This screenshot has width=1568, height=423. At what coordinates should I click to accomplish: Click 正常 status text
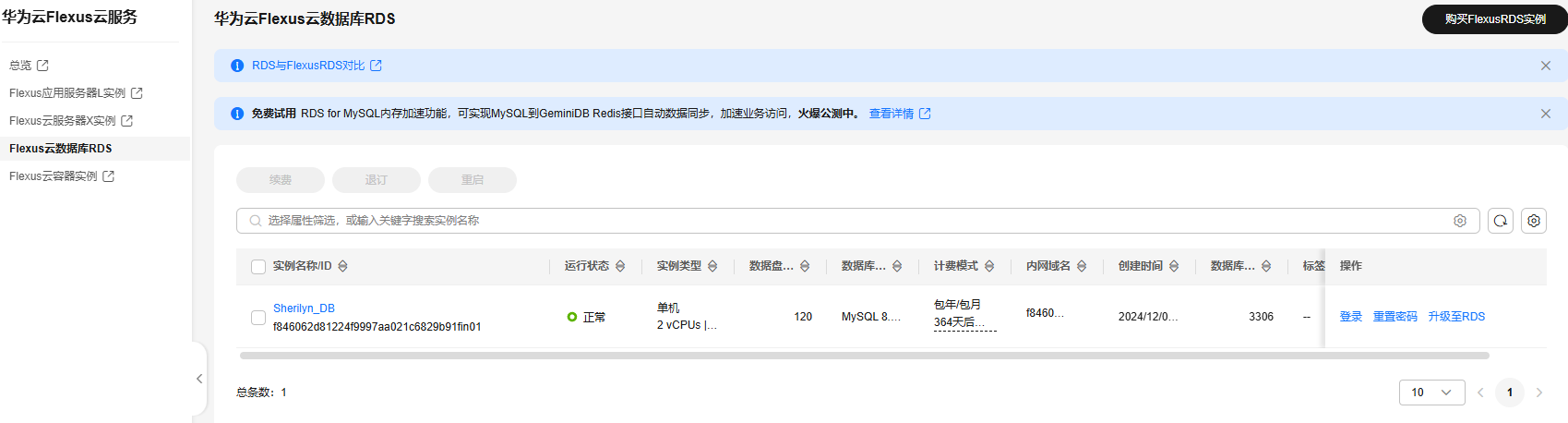click(594, 318)
